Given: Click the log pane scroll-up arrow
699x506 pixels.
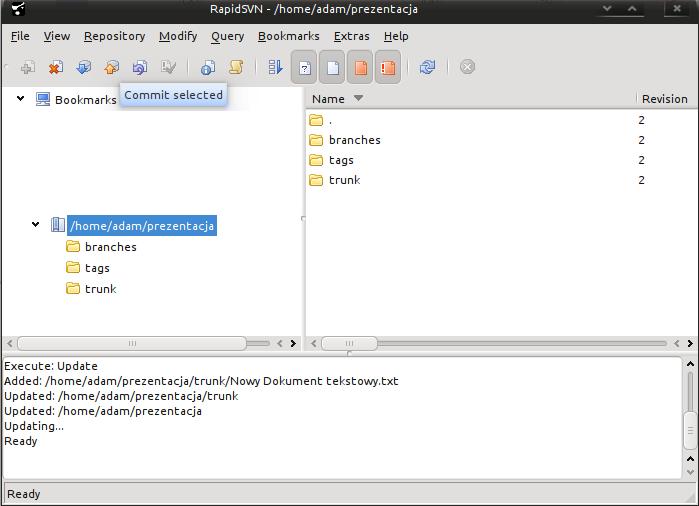Looking at the screenshot, I should click(x=690, y=364).
